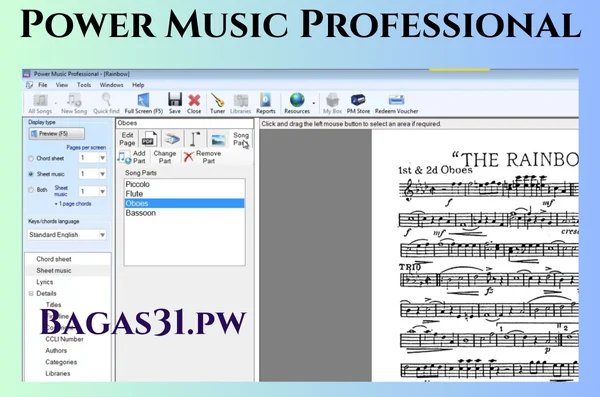Click the scanner icon in part toolbar
Image resolution: width=600 pixels, height=397 pixels.
click(172, 139)
